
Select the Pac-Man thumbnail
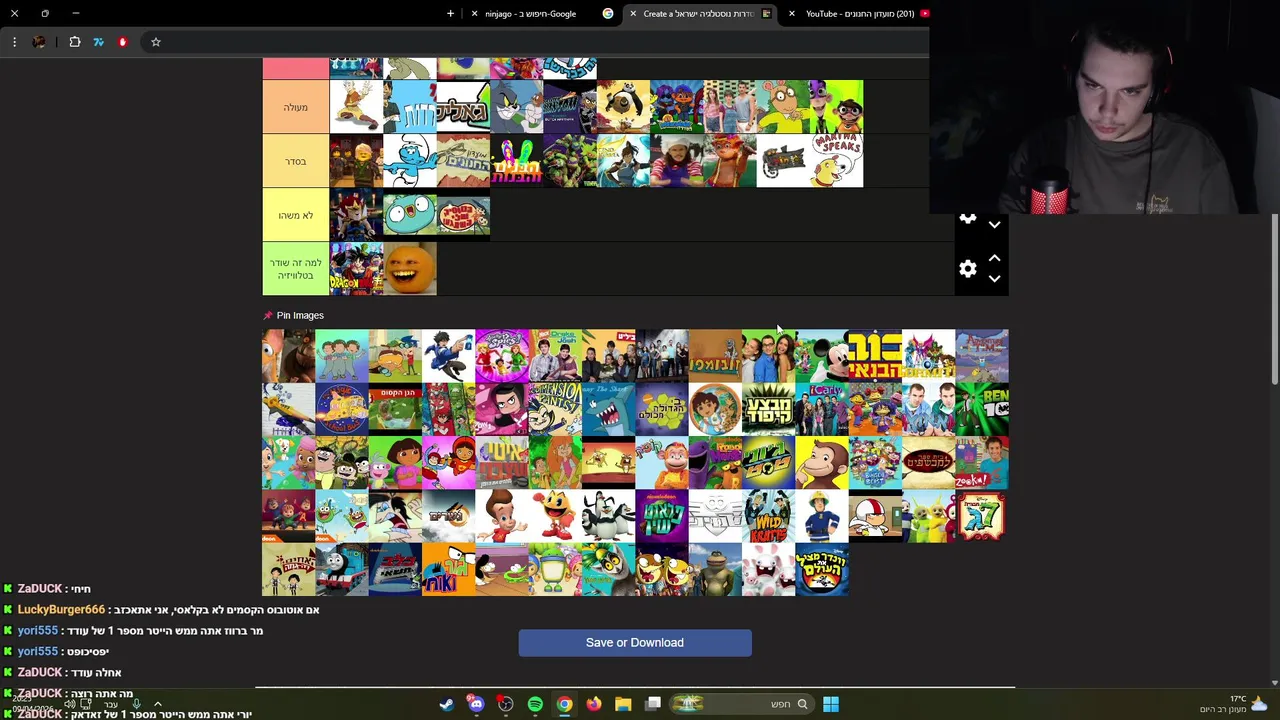(555, 517)
